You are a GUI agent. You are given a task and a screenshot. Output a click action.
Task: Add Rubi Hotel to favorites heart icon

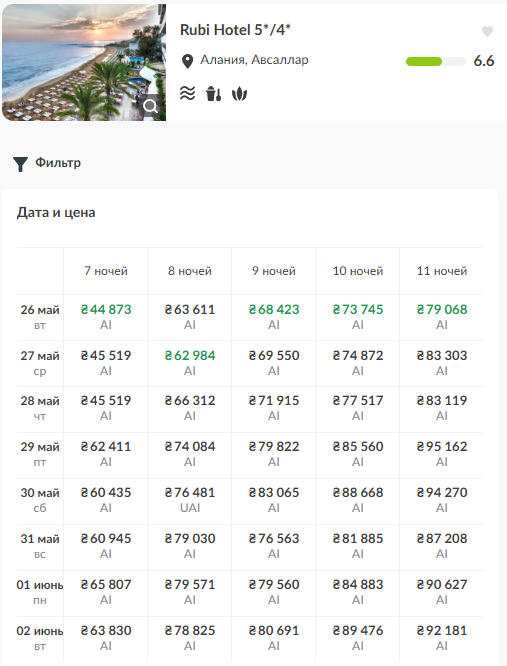[487, 31]
